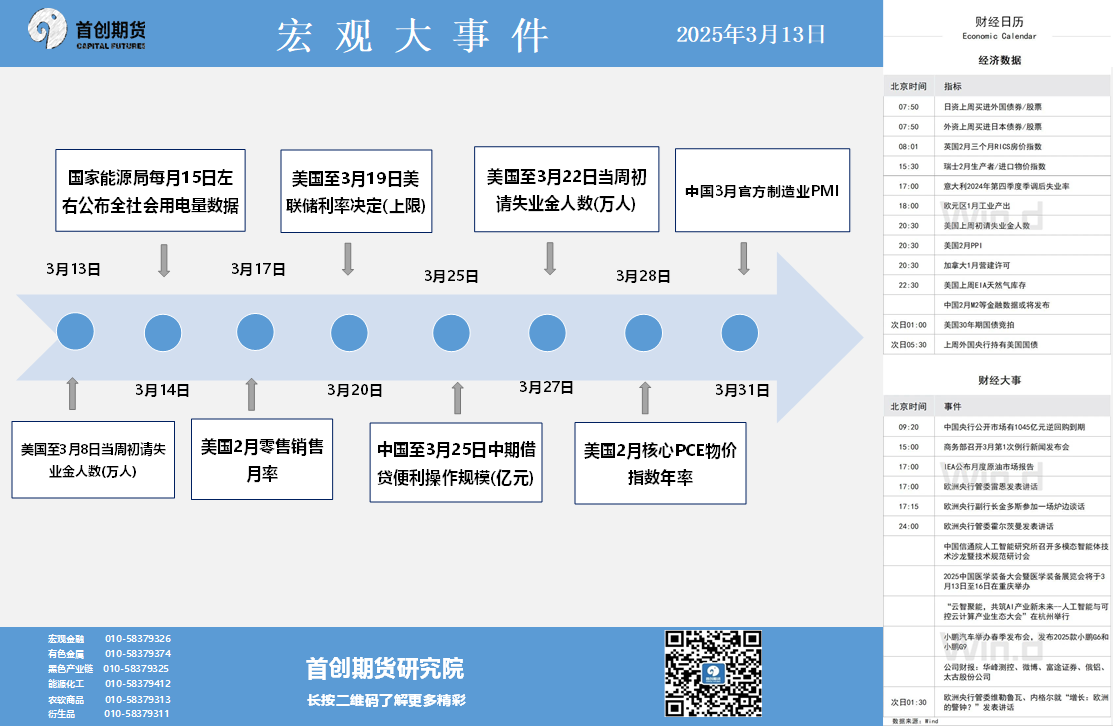Click the 经济数据 section heading
This screenshot has width=1113, height=727.
(999, 60)
